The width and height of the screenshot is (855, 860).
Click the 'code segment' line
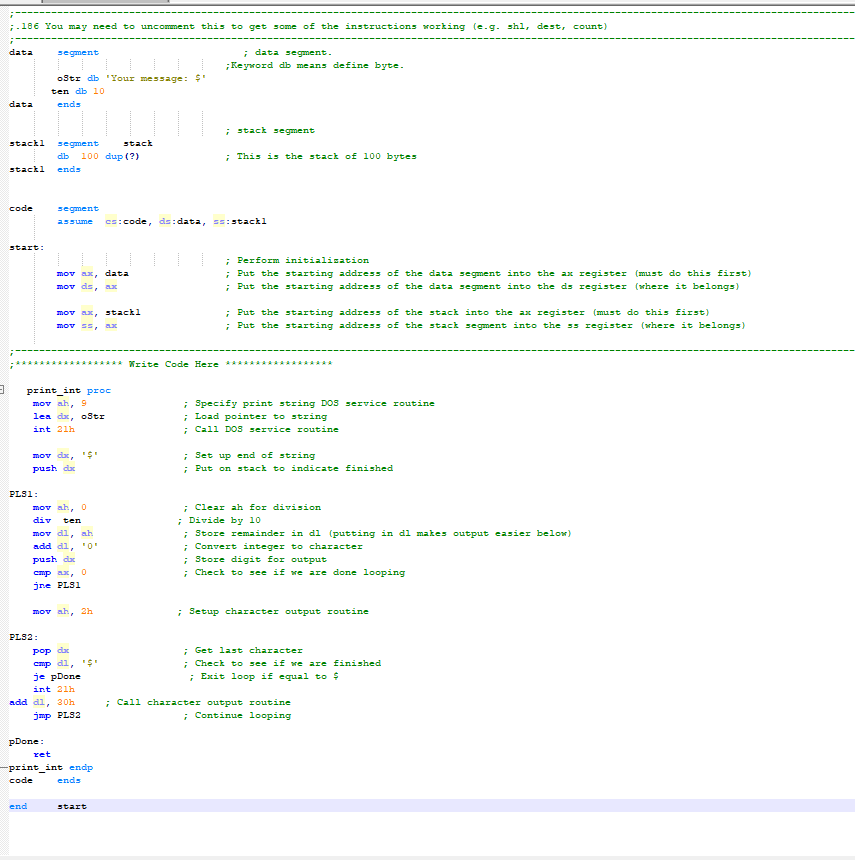[54, 208]
